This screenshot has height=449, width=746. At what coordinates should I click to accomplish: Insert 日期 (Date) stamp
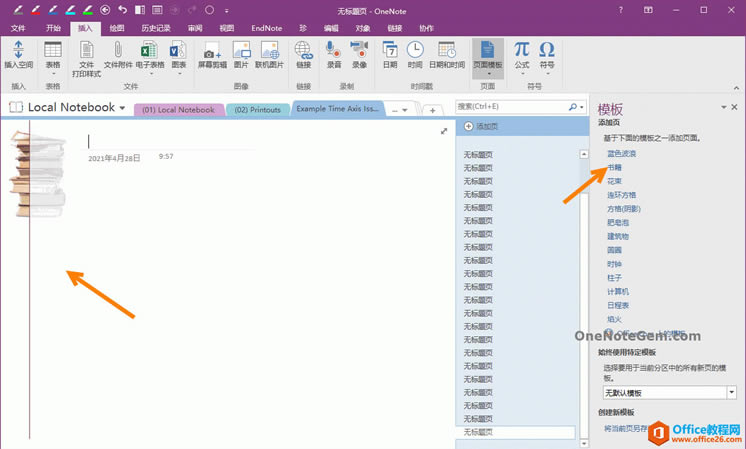[x=390, y=55]
